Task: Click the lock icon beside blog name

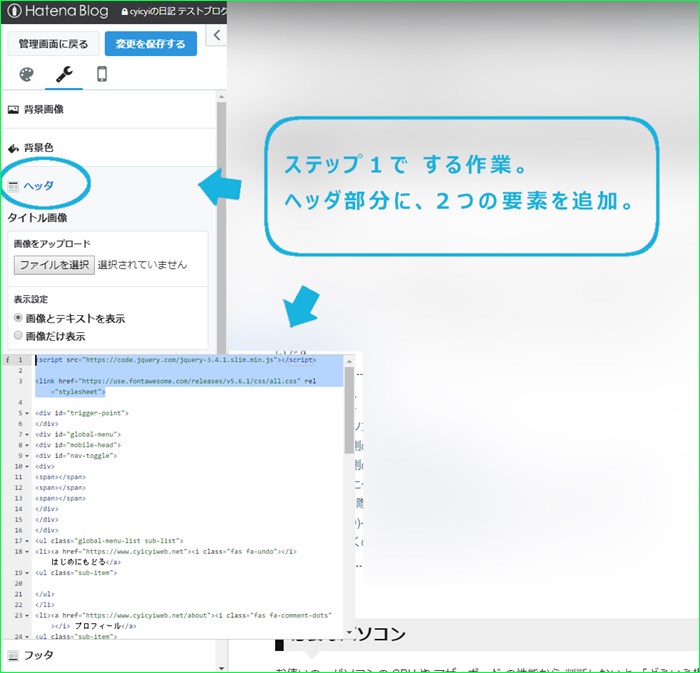Action: pos(125,12)
